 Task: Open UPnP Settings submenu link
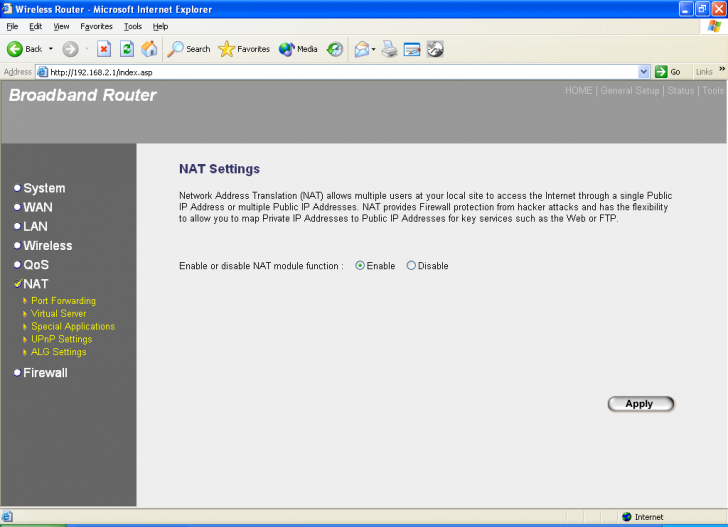(x=61, y=339)
